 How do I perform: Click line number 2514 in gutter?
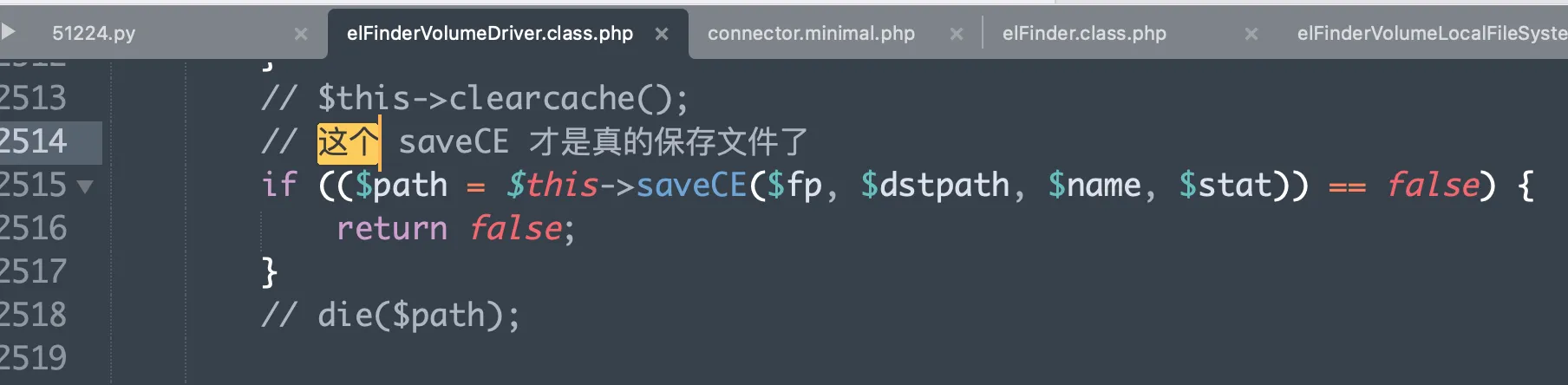point(33,141)
